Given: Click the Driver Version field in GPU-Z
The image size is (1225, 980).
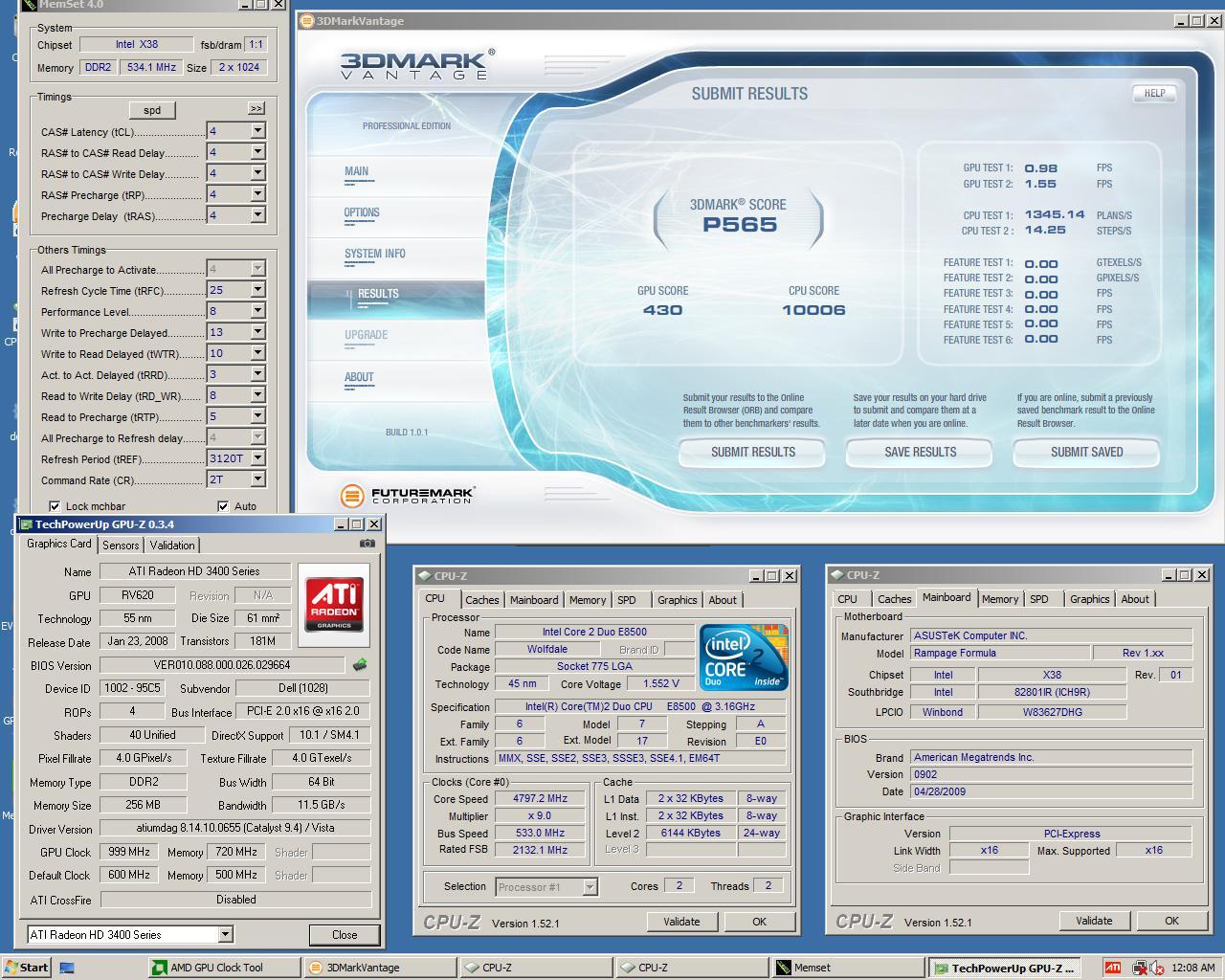Looking at the screenshot, I should (x=235, y=828).
